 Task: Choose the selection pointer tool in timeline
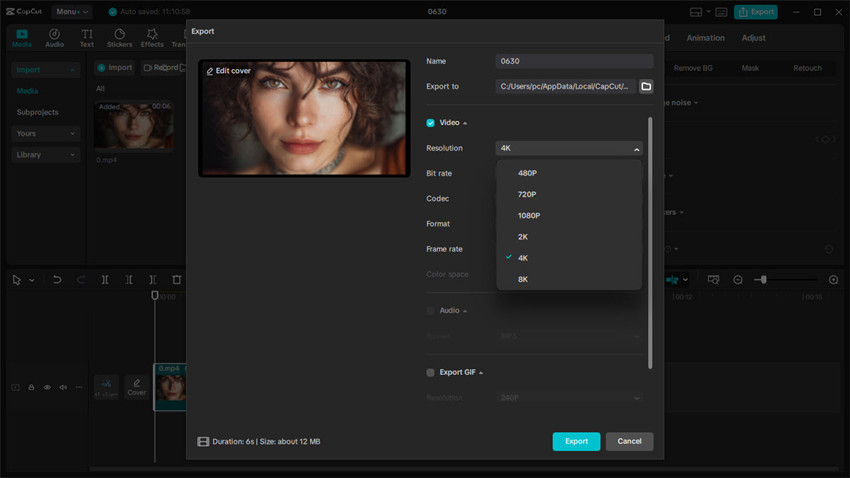pos(16,280)
